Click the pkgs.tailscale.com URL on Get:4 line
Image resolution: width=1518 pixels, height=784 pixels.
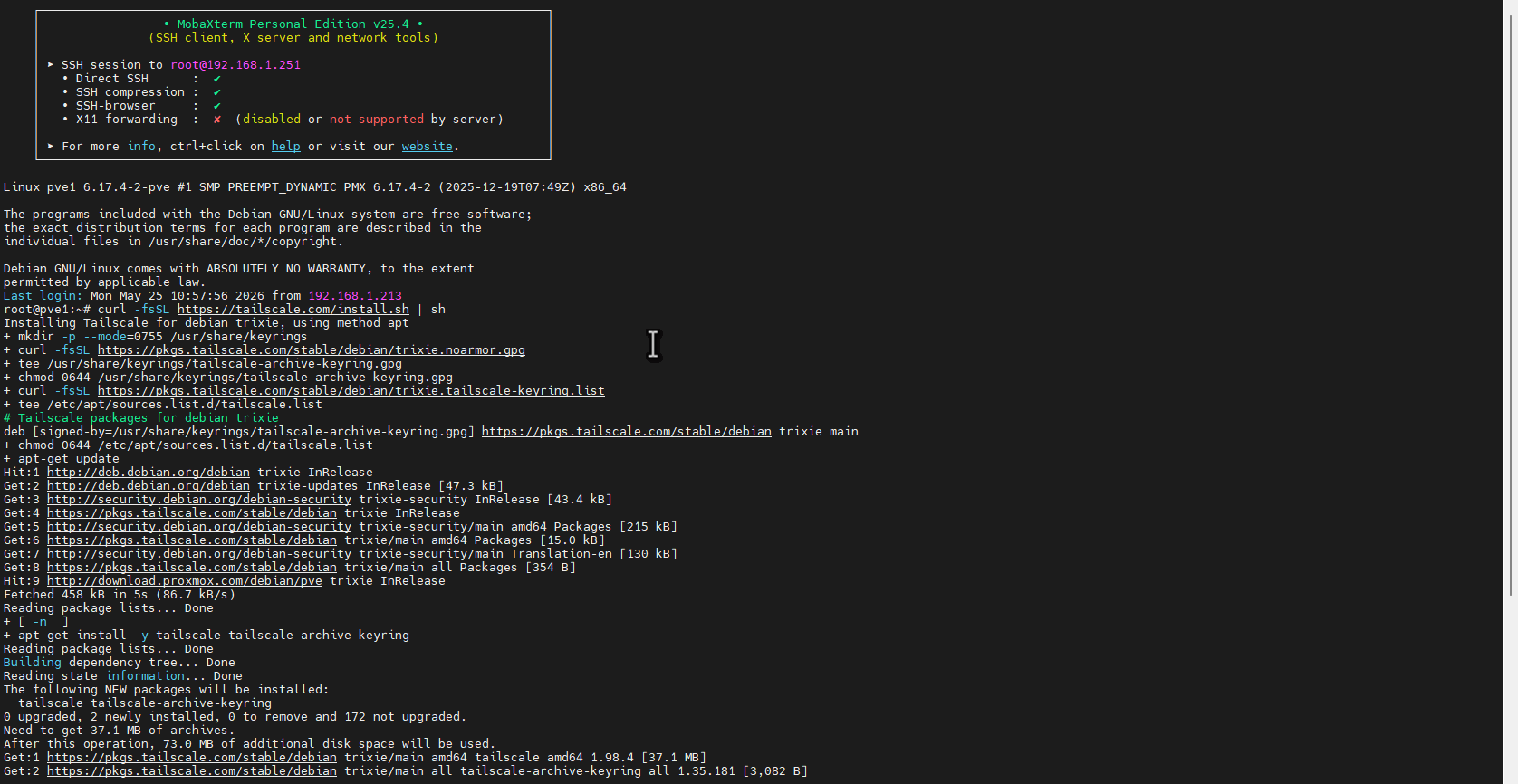(x=192, y=513)
